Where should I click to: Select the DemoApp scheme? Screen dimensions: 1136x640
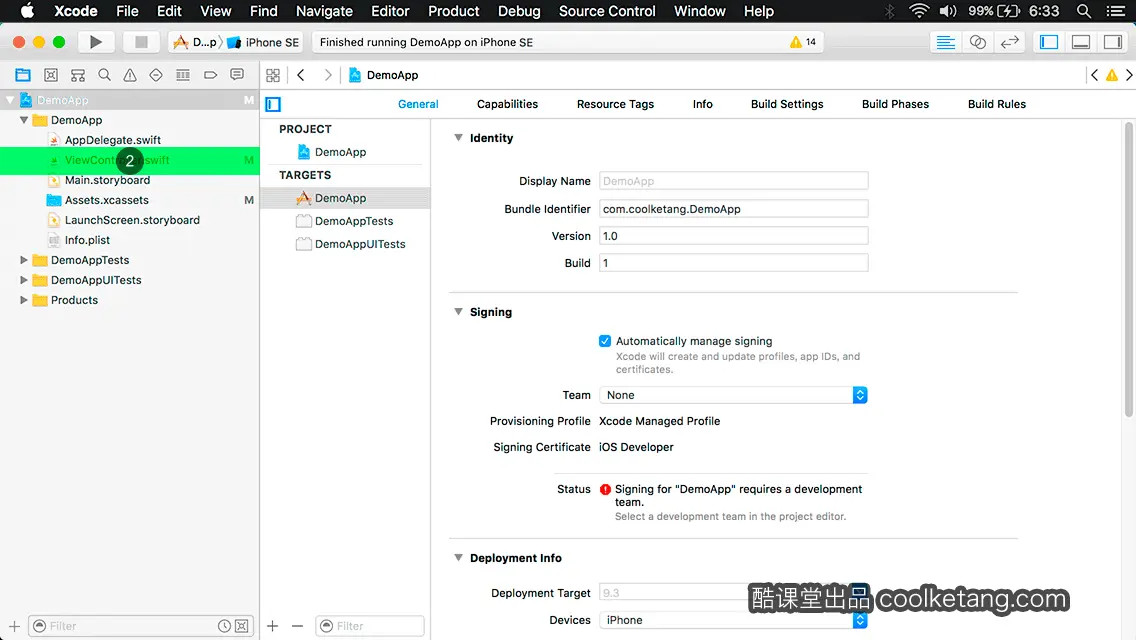coord(195,42)
